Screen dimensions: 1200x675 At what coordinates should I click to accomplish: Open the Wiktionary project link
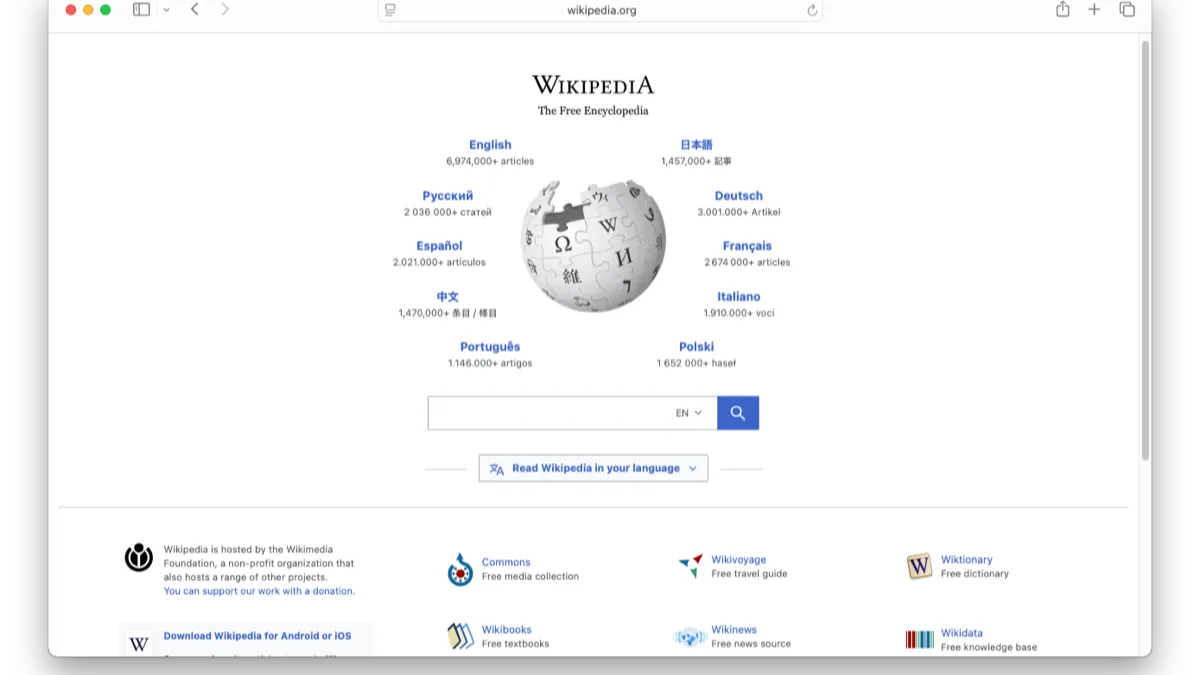(x=967, y=560)
